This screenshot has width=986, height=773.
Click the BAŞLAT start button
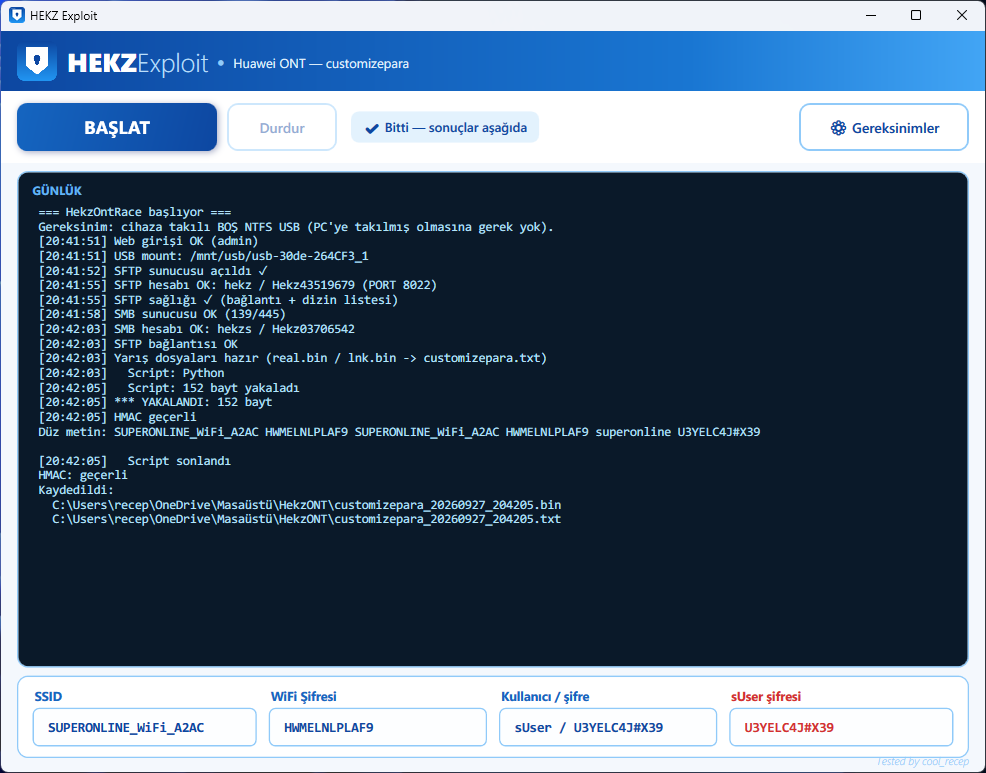pyautogui.click(x=117, y=127)
